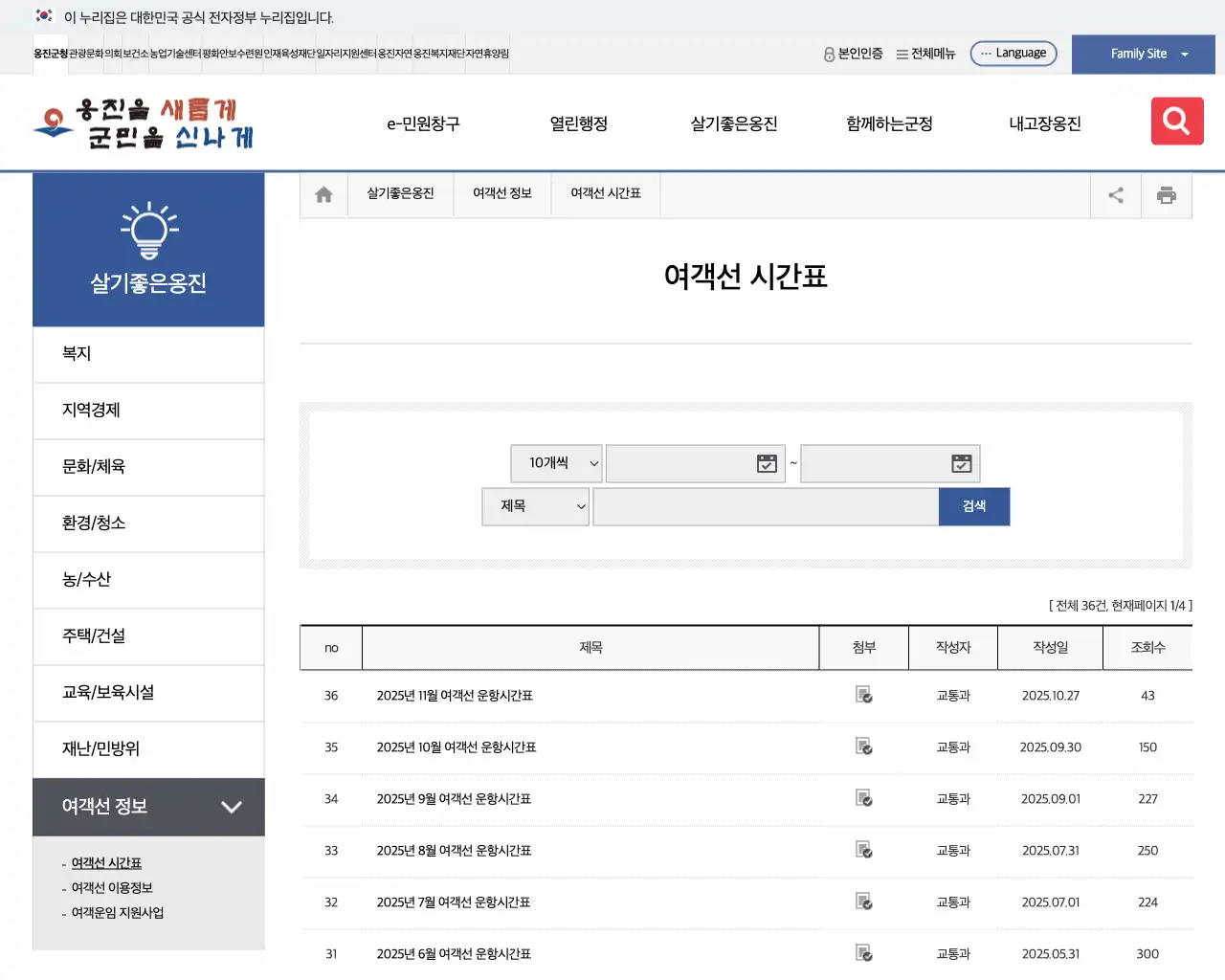Image resolution: width=1225 pixels, height=980 pixels.
Task: Open the start date calendar picker
Action: pos(766,463)
